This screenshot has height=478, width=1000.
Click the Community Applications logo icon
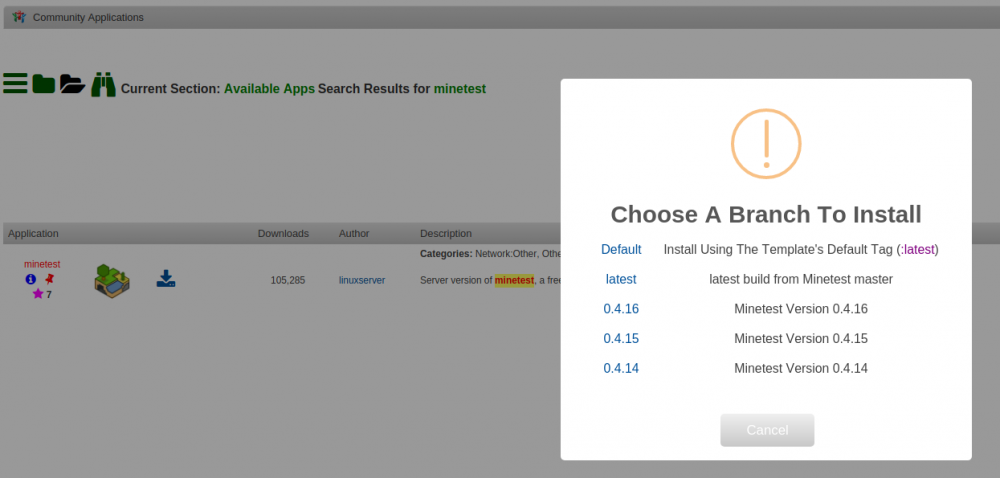19,17
